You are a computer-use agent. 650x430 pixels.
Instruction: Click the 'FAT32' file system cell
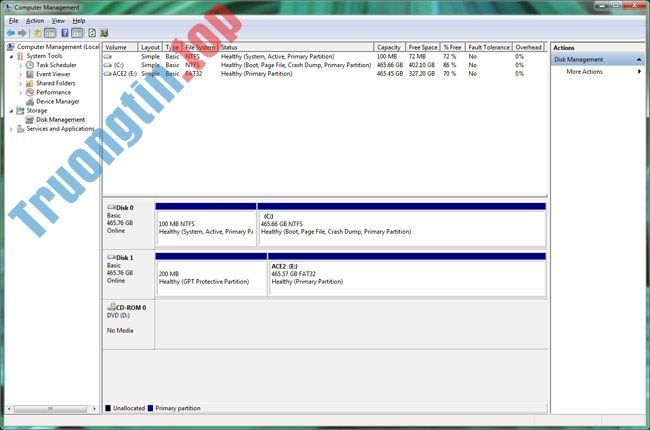pyautogui.click(x=194, y=74)
